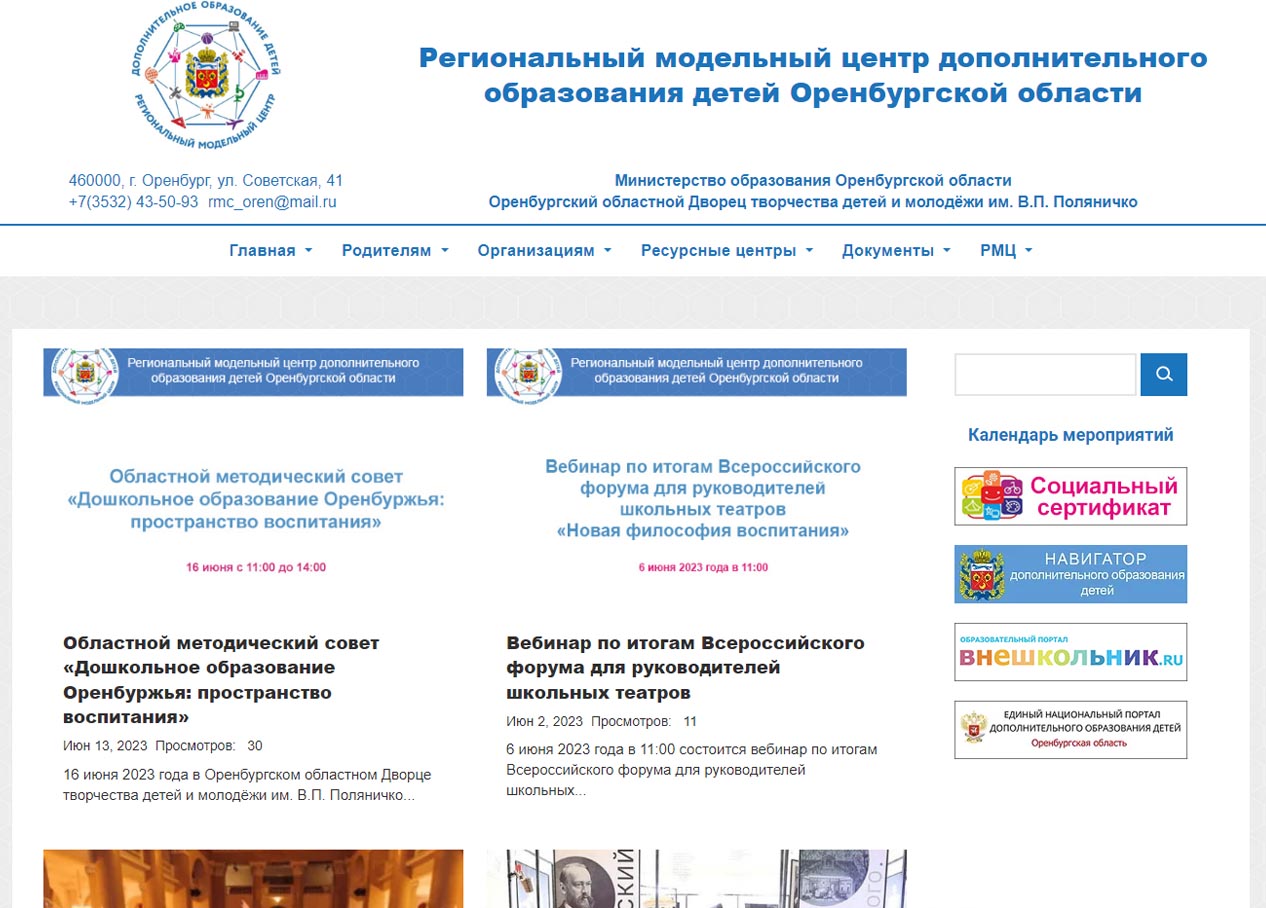Open the Навигатор дополнительного образования banner

[x=1070, y=574]
